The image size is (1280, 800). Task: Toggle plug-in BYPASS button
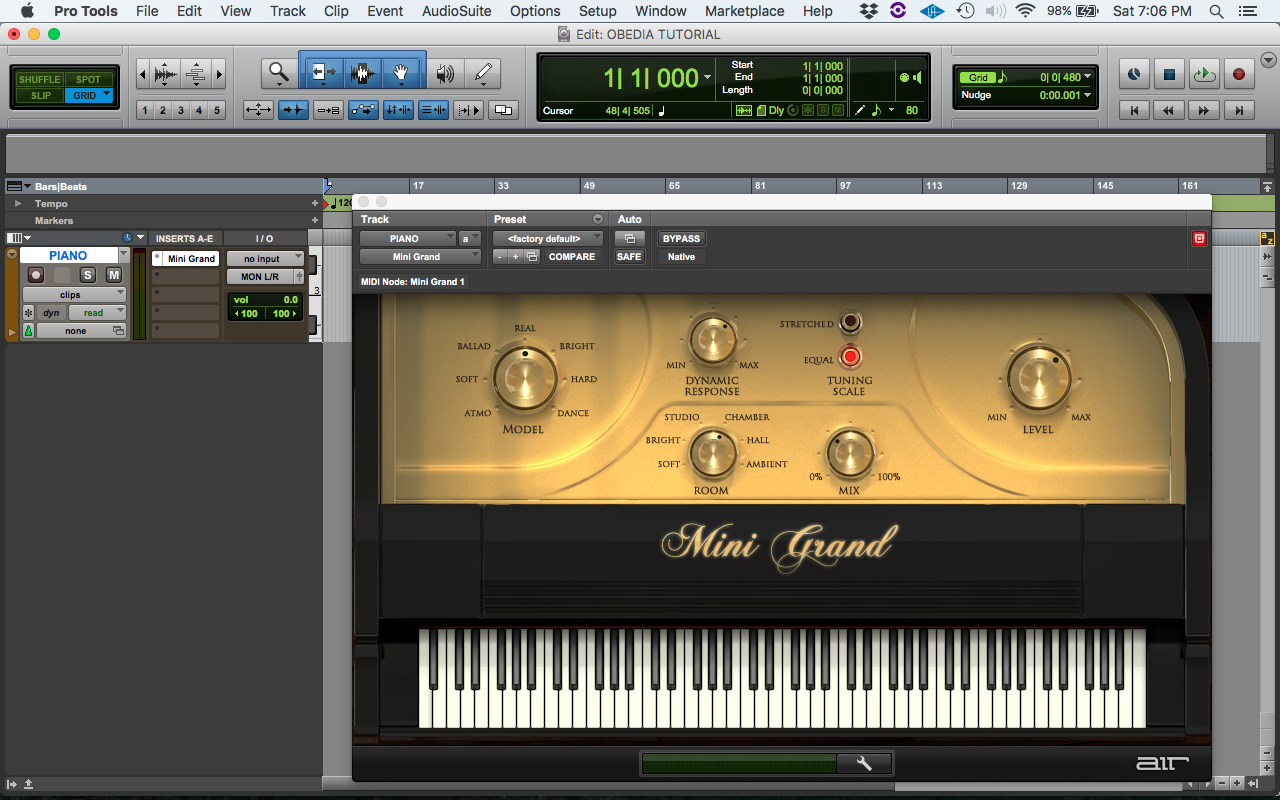pyautogui.click(x=681, y=239)
